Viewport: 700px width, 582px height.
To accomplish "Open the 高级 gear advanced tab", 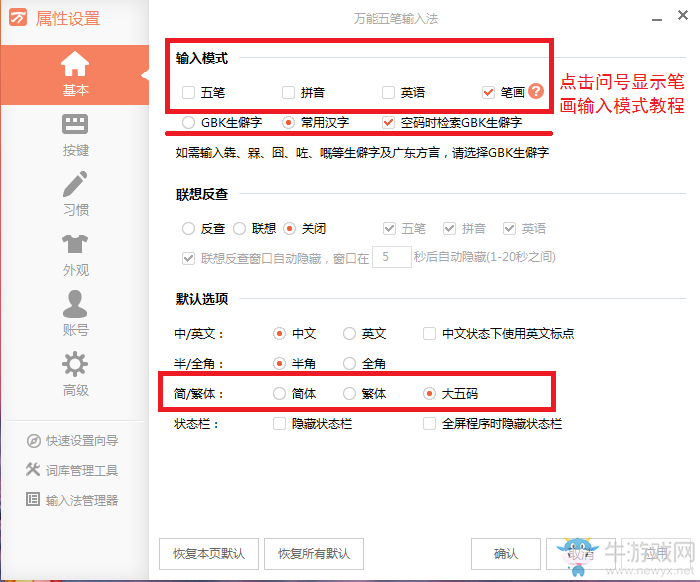I will tap(75, 374).
